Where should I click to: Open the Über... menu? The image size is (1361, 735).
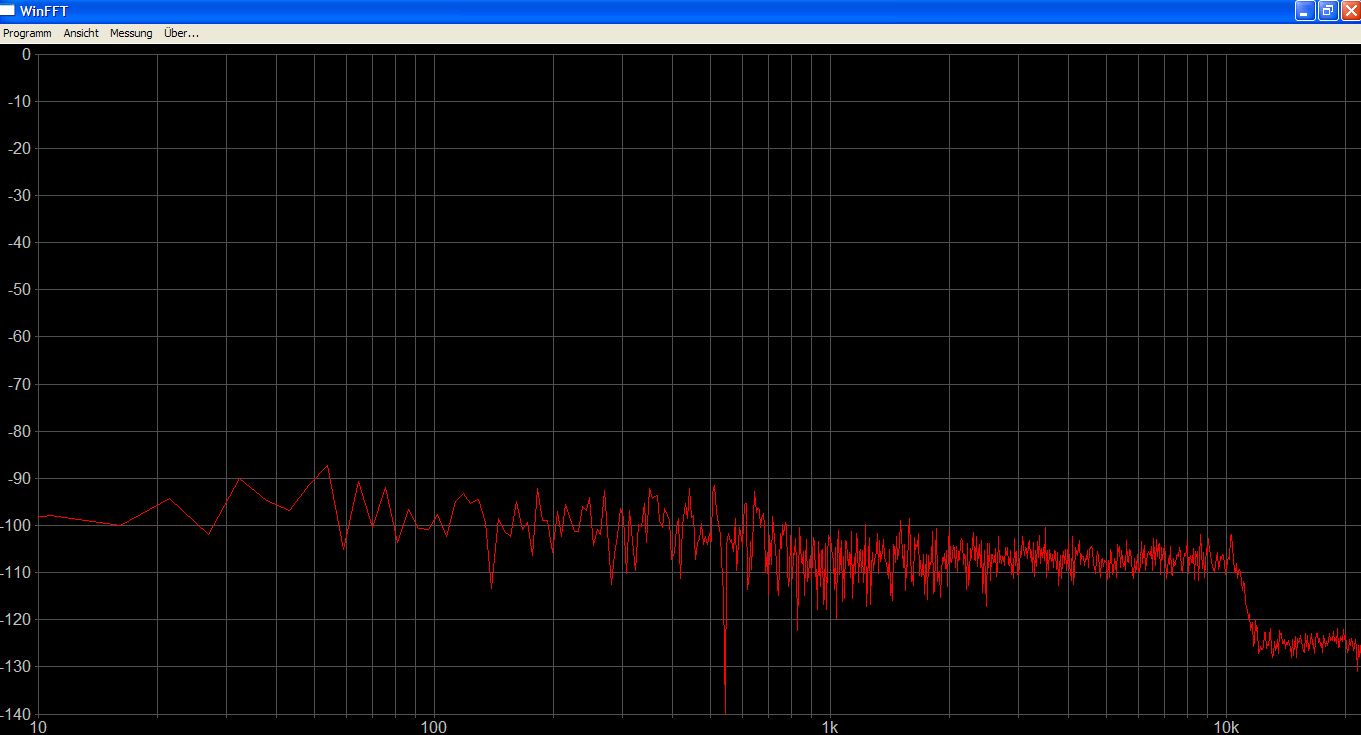click(181, 33)
